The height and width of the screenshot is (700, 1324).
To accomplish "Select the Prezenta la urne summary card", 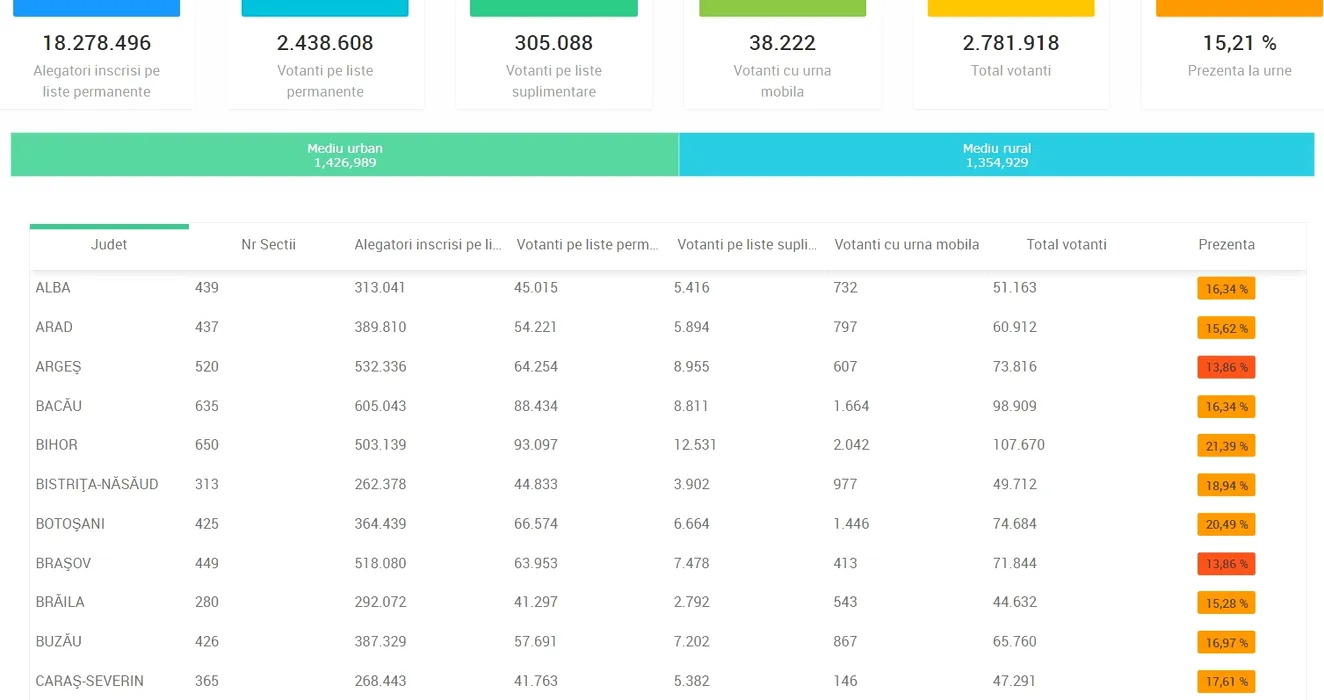I will 1239,55.
